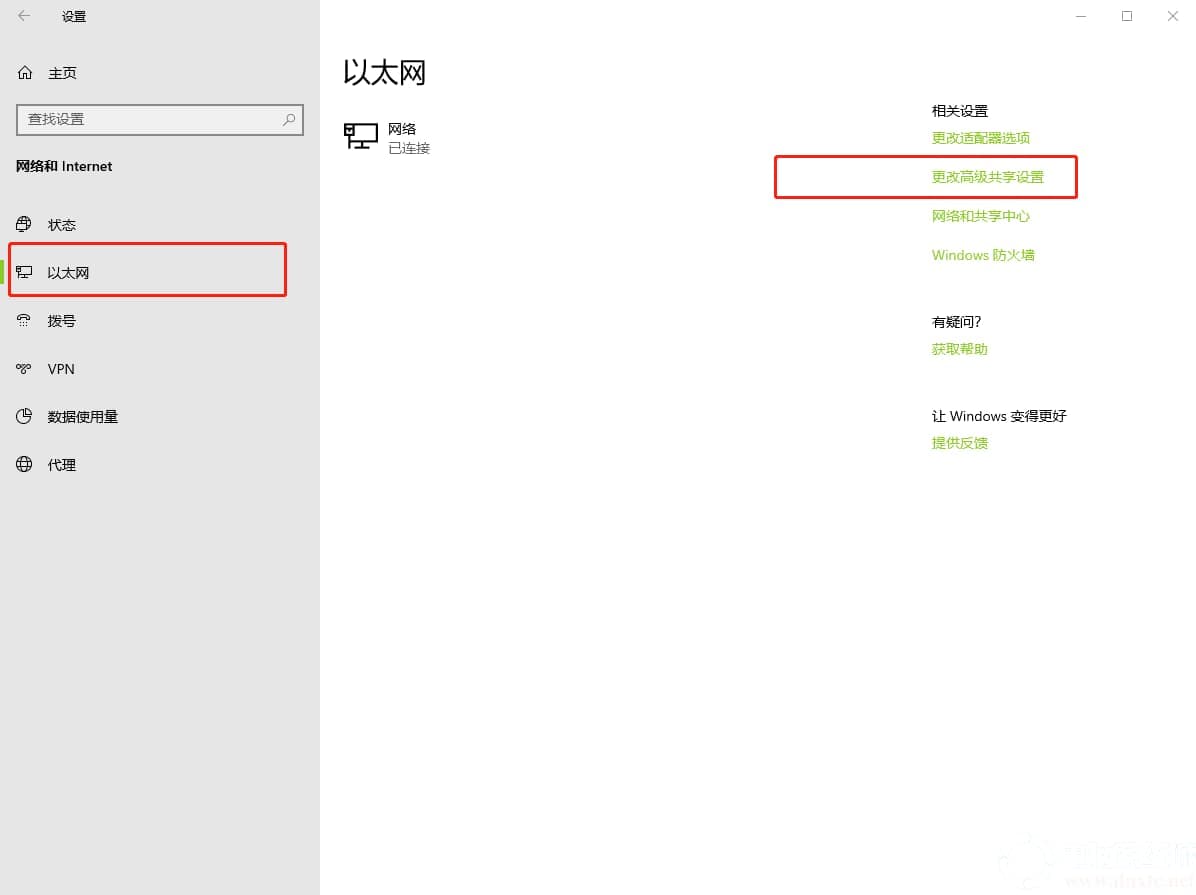Click the 提供反馈 link
This screenshot has height=895, width=1196.
click(x=959, y=443)
